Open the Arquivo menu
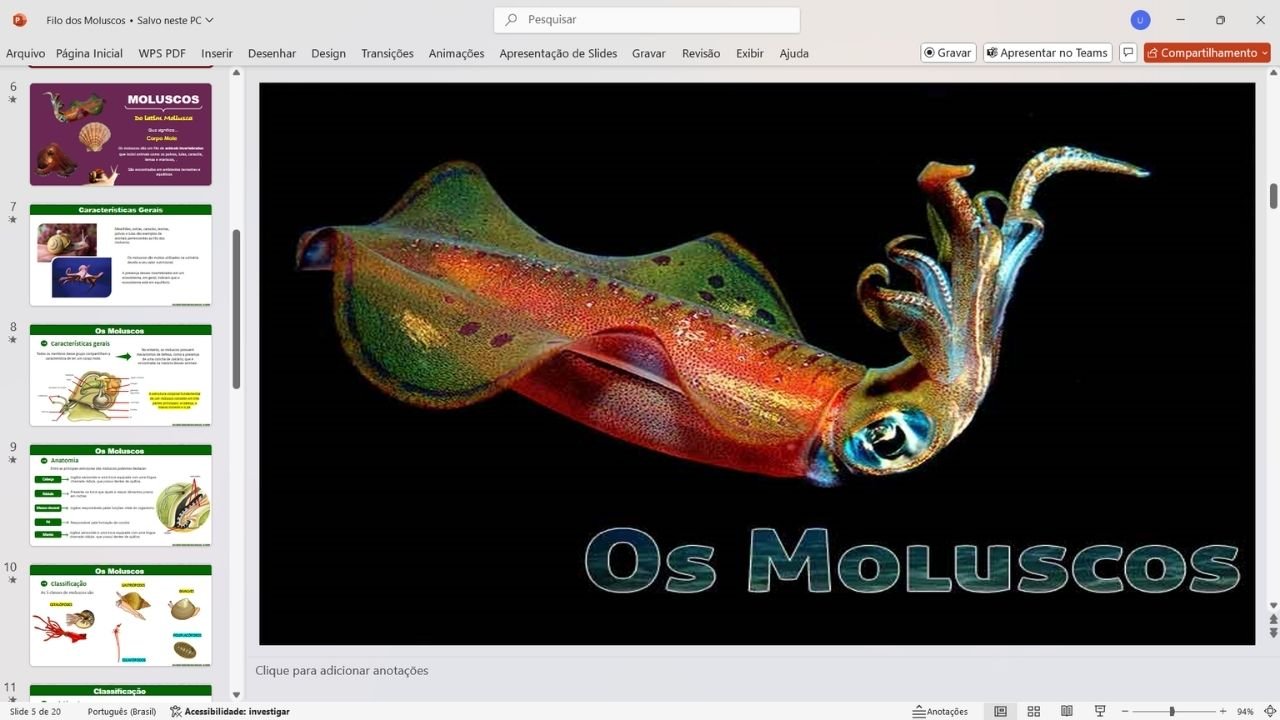The width and height of the screenshot is (1280, 720). click(25, 53)
